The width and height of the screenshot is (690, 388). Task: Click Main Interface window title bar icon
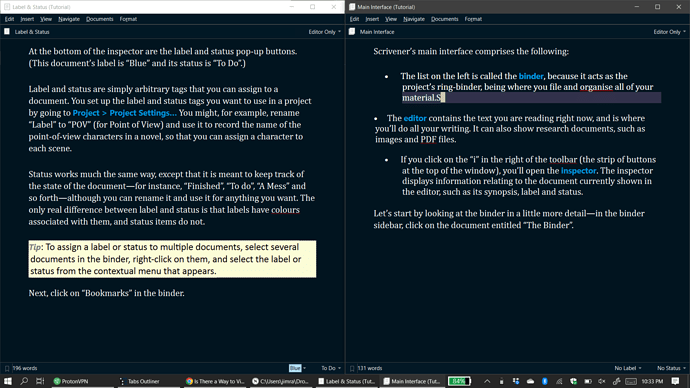point(352,7)
